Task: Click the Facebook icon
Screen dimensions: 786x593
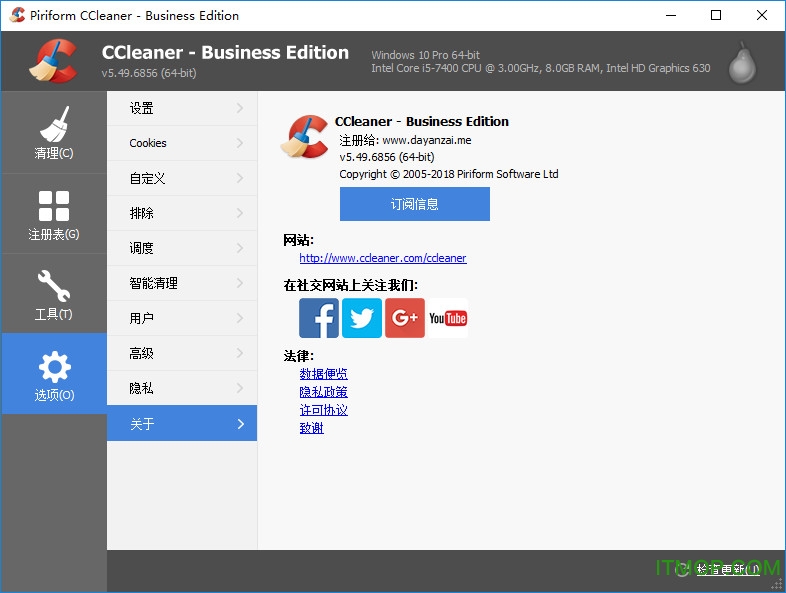Action: pyautogui.click(x=319, y=318)
